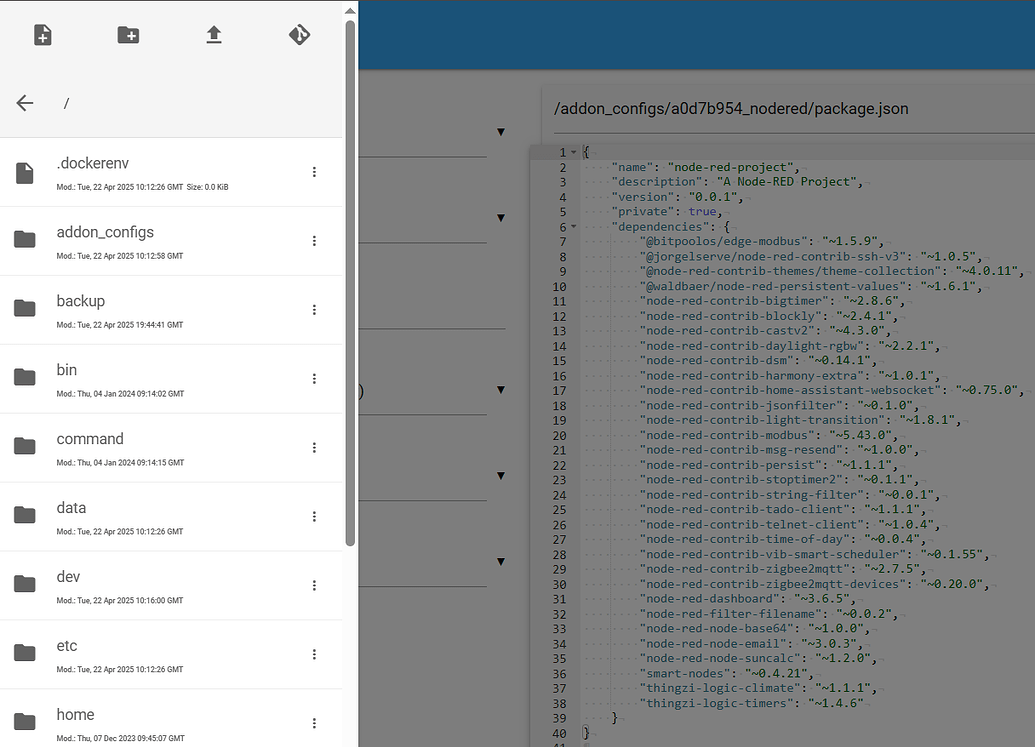
Task: Click the bin folder icon
Action: [24, 377]
